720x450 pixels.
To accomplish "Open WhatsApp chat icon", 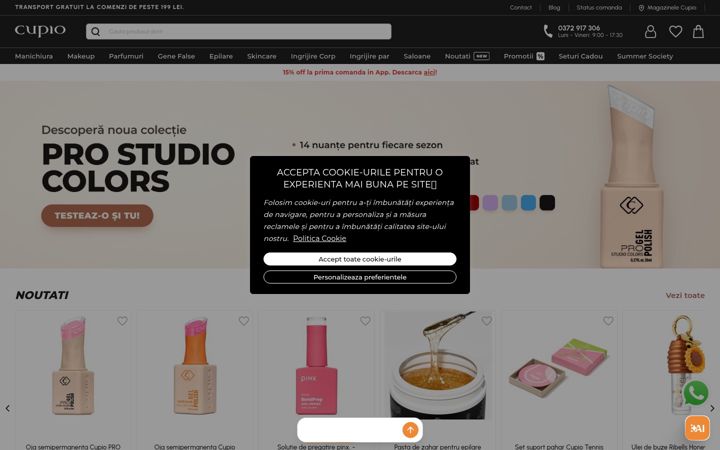I will [x=696, y=393].
